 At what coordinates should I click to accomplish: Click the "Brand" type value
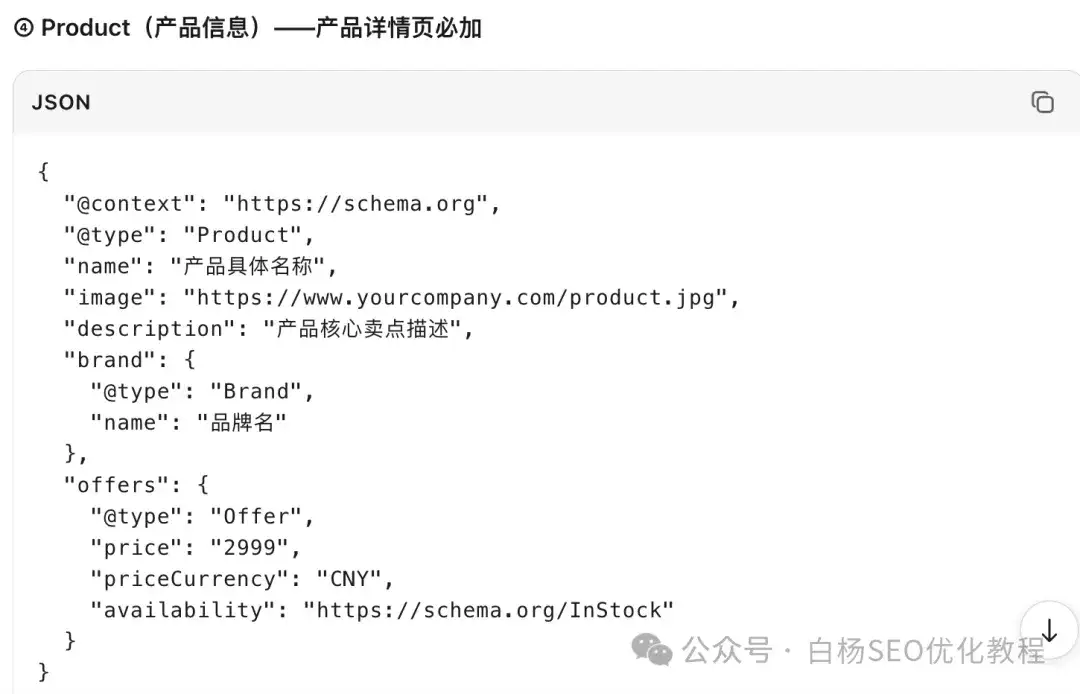(x=256, y=391)
